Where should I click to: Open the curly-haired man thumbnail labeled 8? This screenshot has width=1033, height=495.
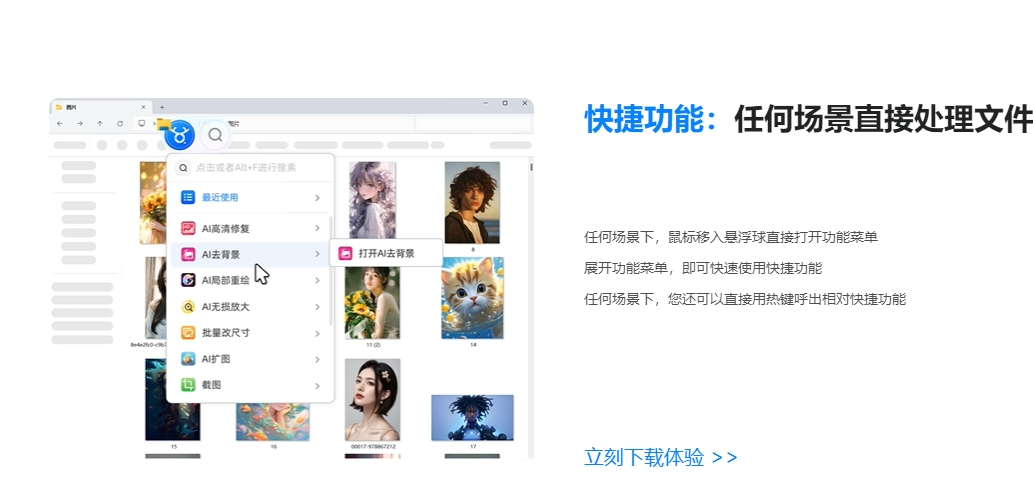pyautogui.click(x=472, y=203)
